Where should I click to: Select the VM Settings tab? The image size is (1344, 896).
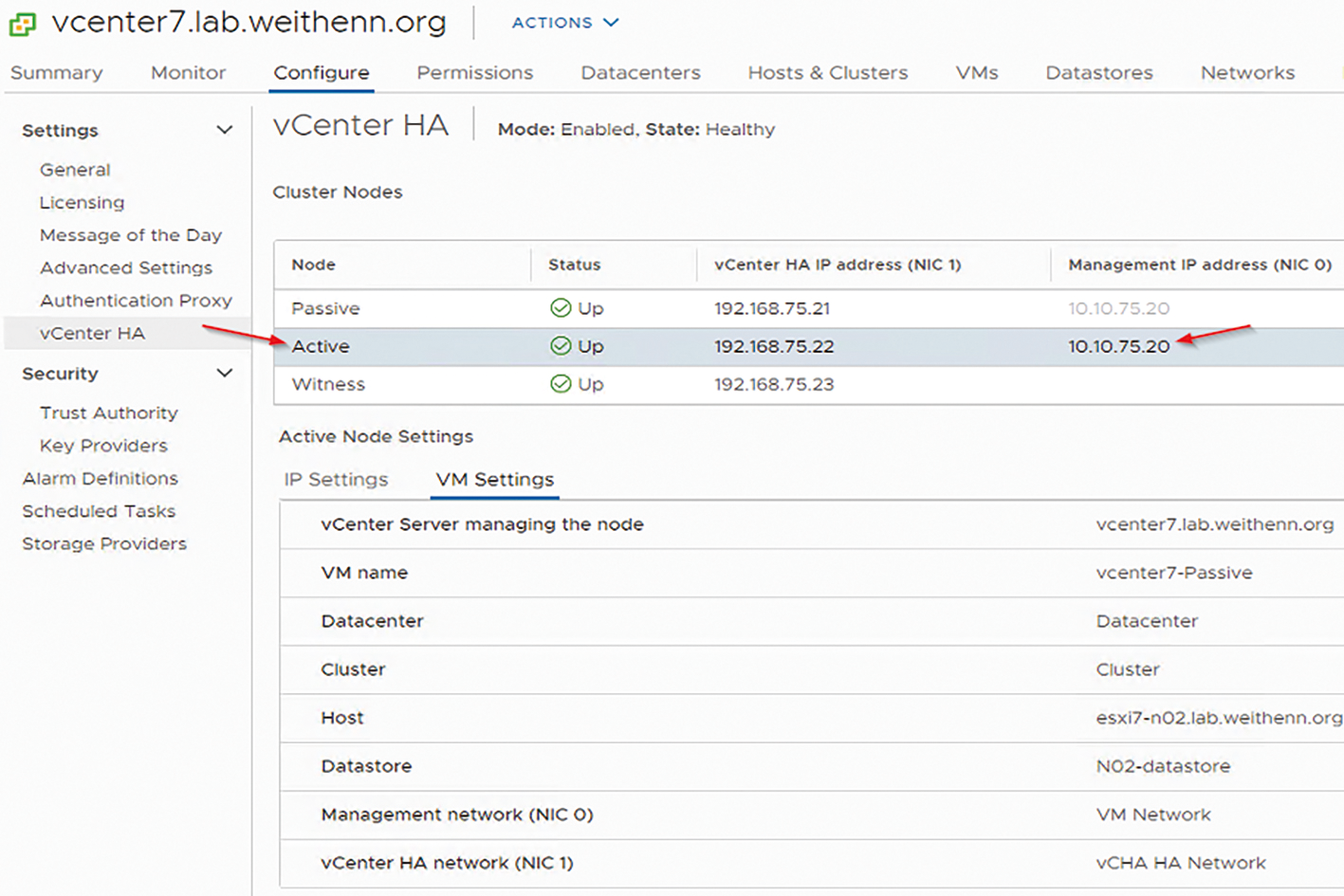495,480
